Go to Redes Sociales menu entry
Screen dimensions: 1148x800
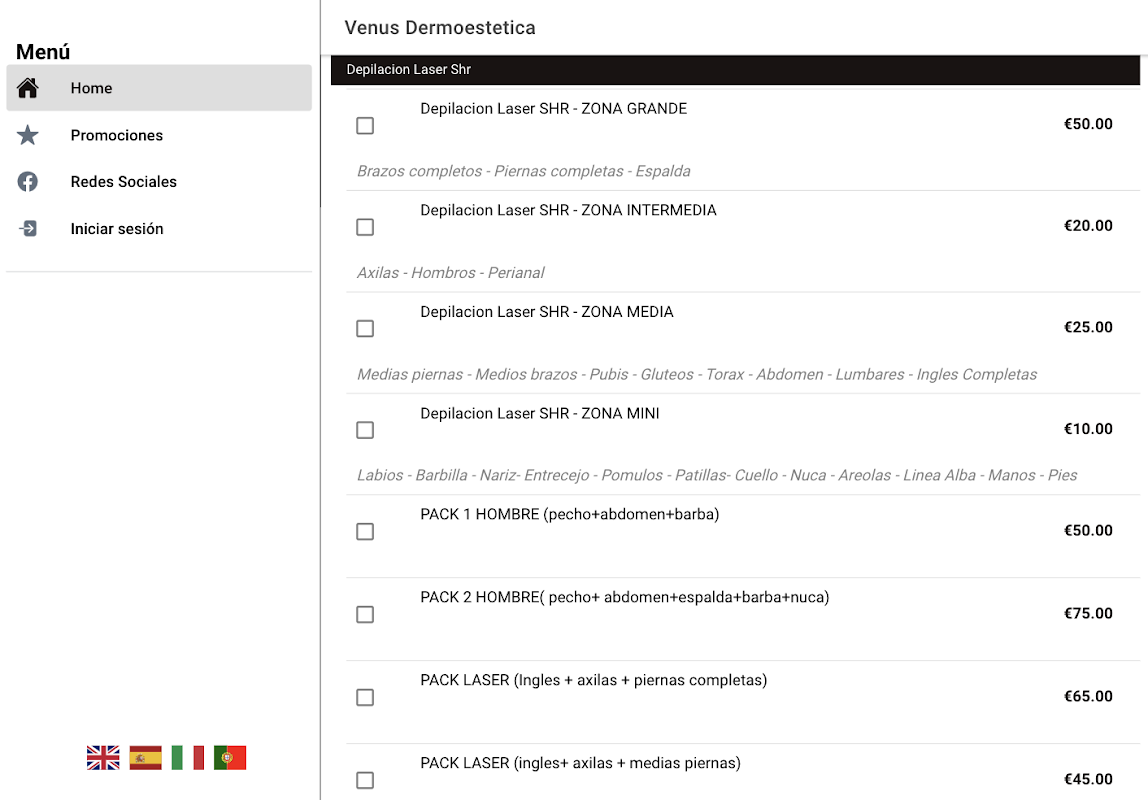pos(124,182)
